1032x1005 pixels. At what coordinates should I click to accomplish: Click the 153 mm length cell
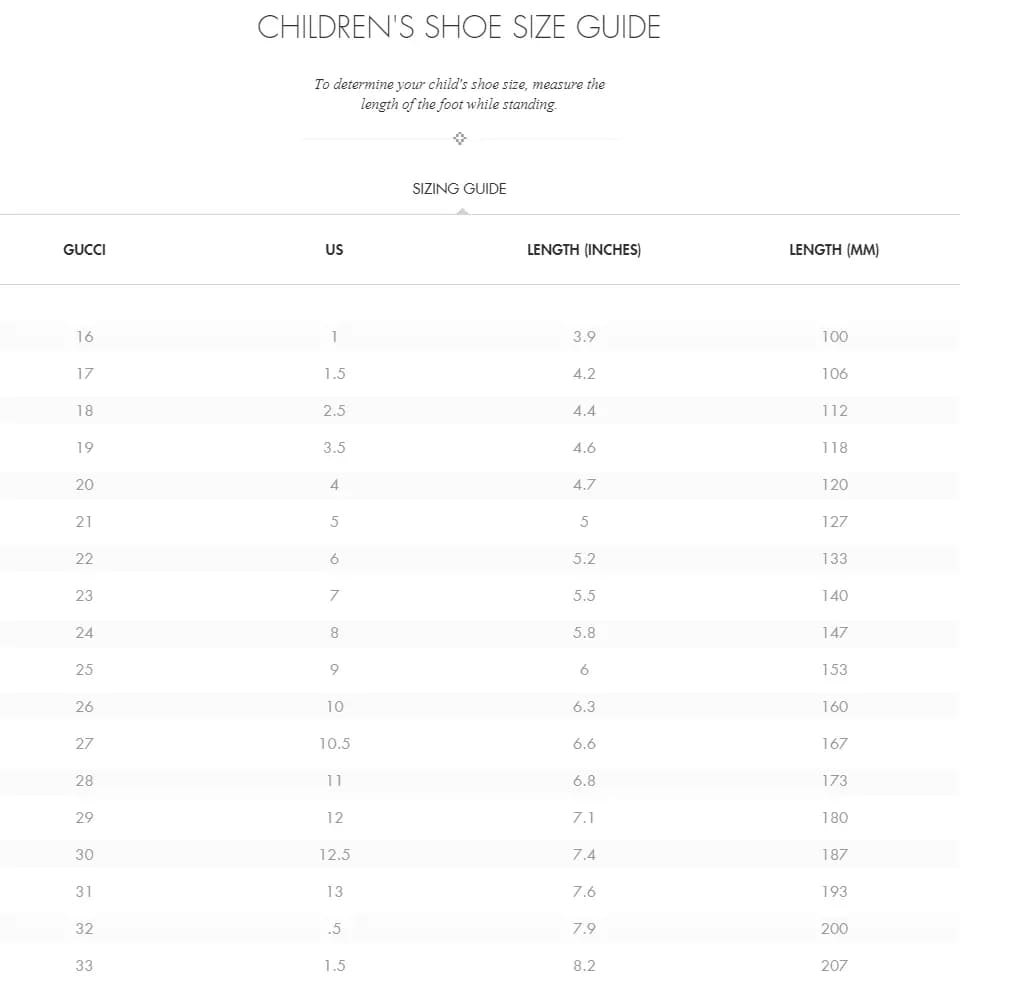tap(834, 669)
